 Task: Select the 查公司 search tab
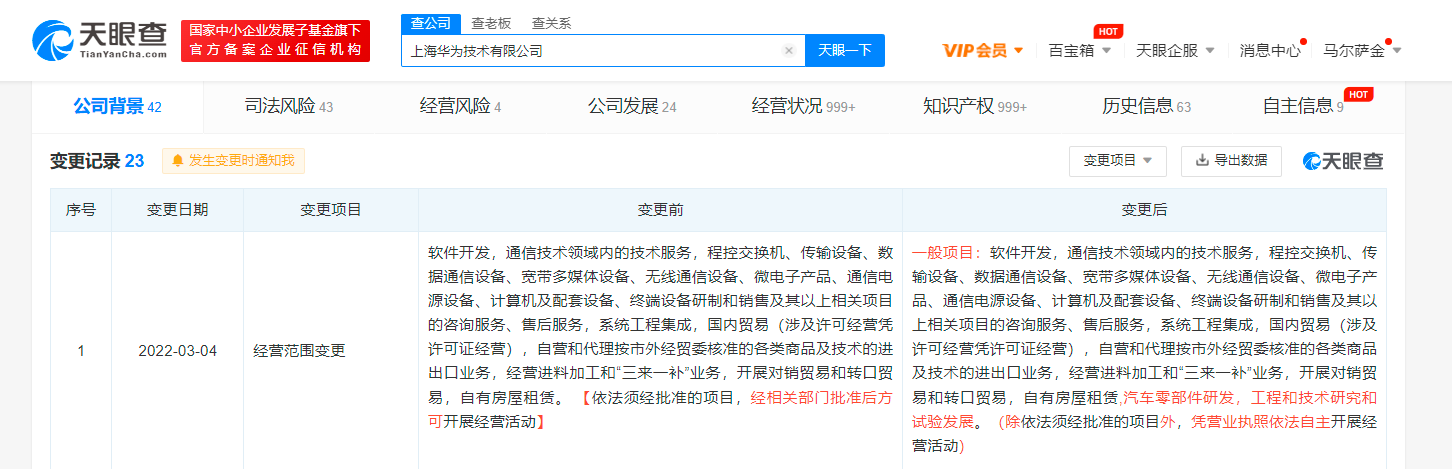[x=431, y=23]
